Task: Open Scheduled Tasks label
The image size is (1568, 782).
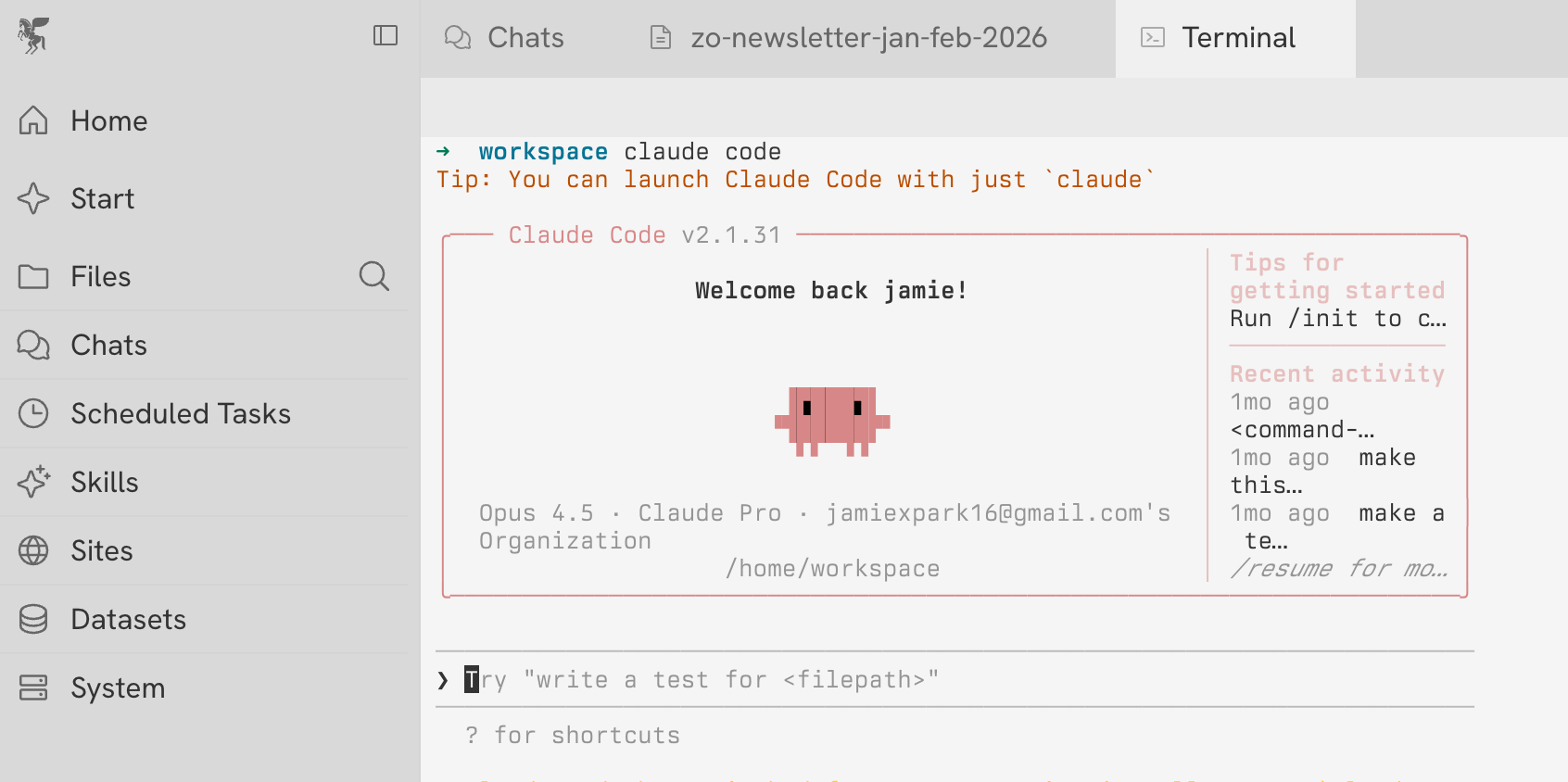Action: (181, 413)
